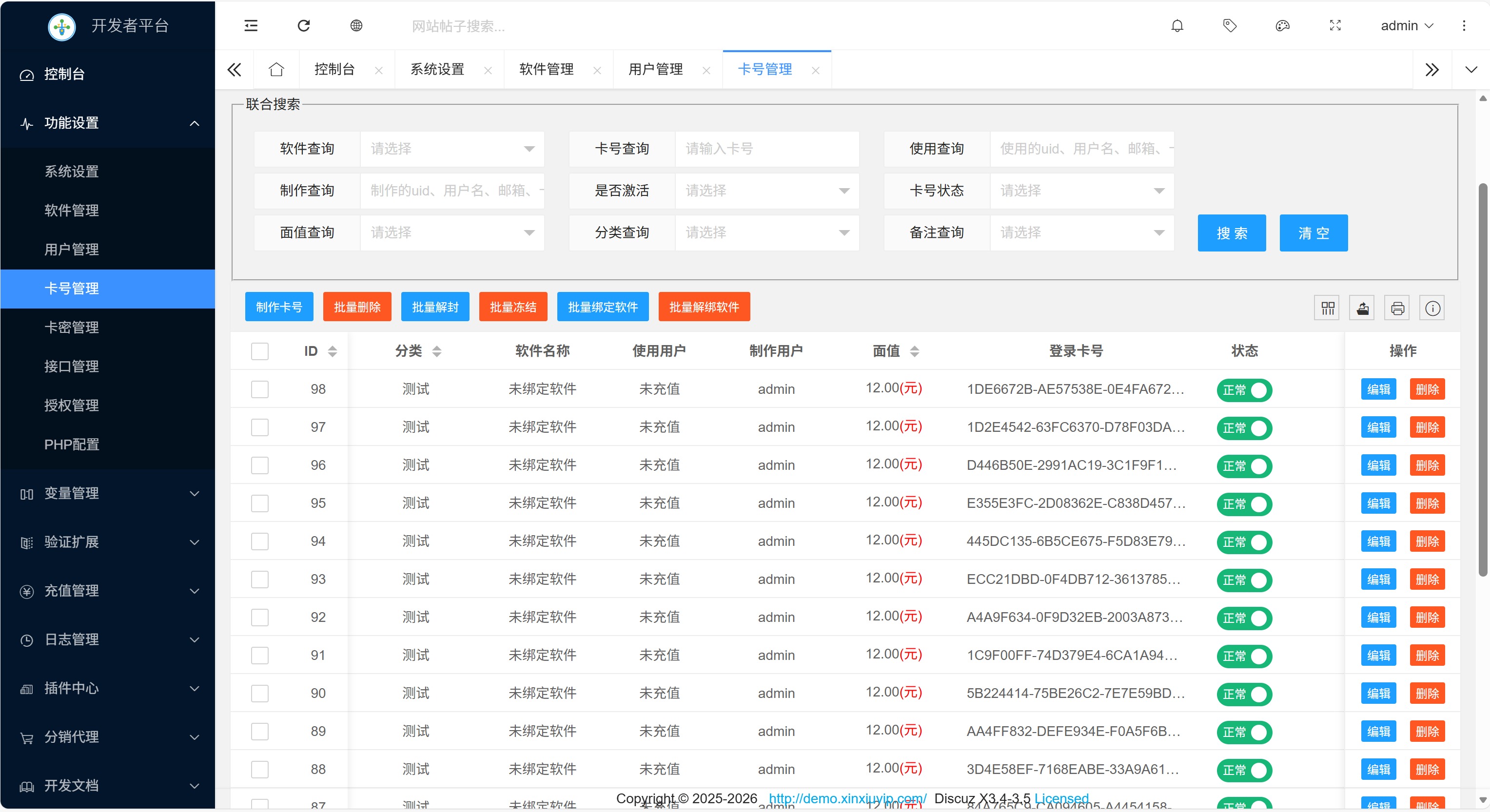
Task: Click the fullscreen icon in header
Action: (1335, 25)
